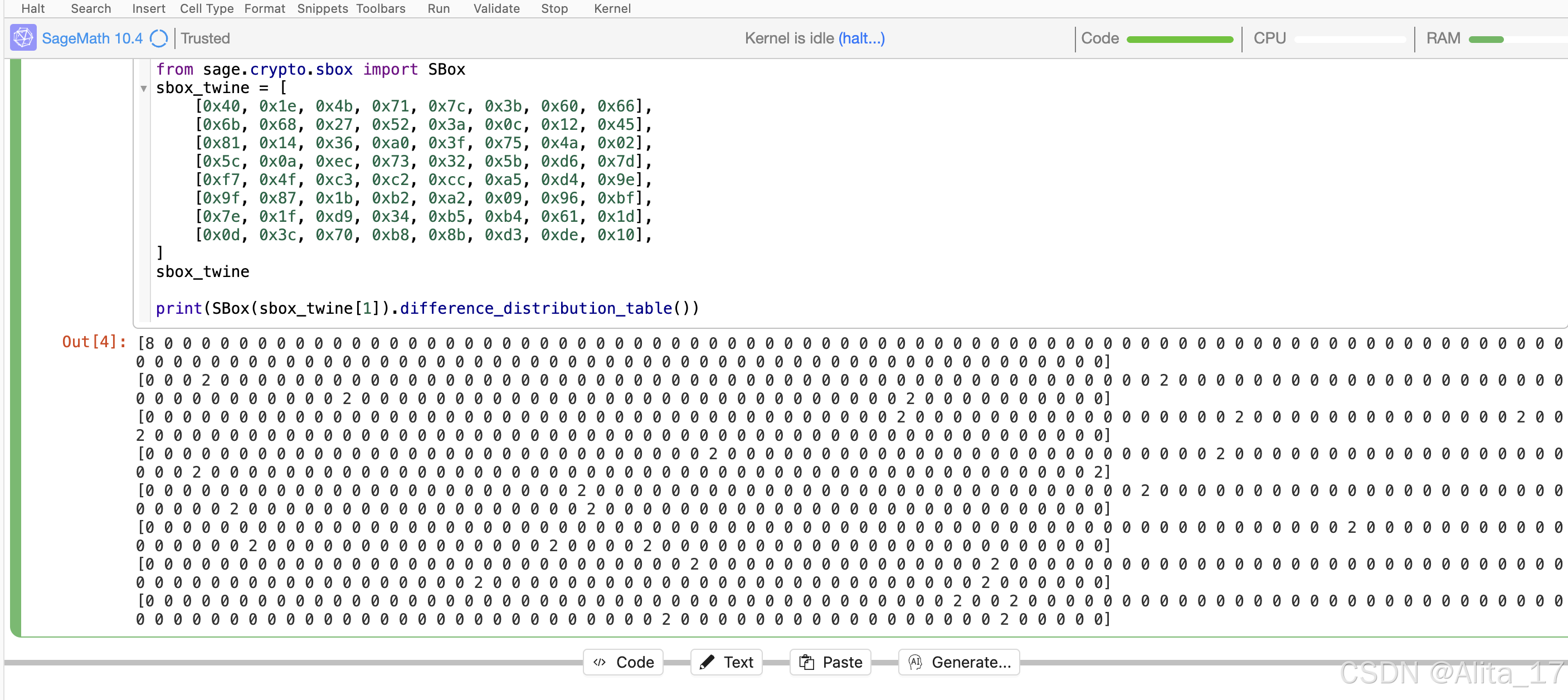Add a Text cell with pencil button

[x=726, y=662]
